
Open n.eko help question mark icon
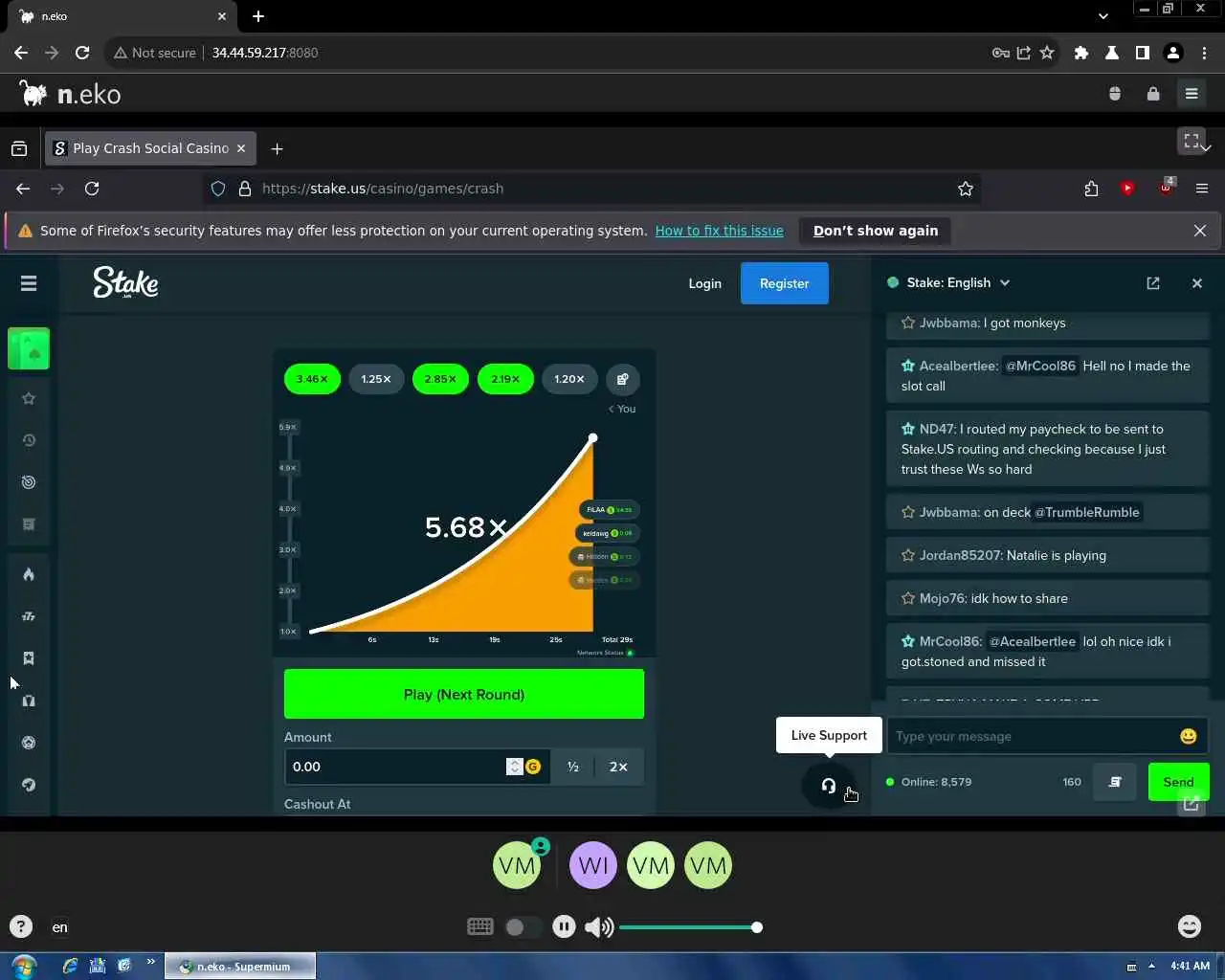click(x=21, y=926)
